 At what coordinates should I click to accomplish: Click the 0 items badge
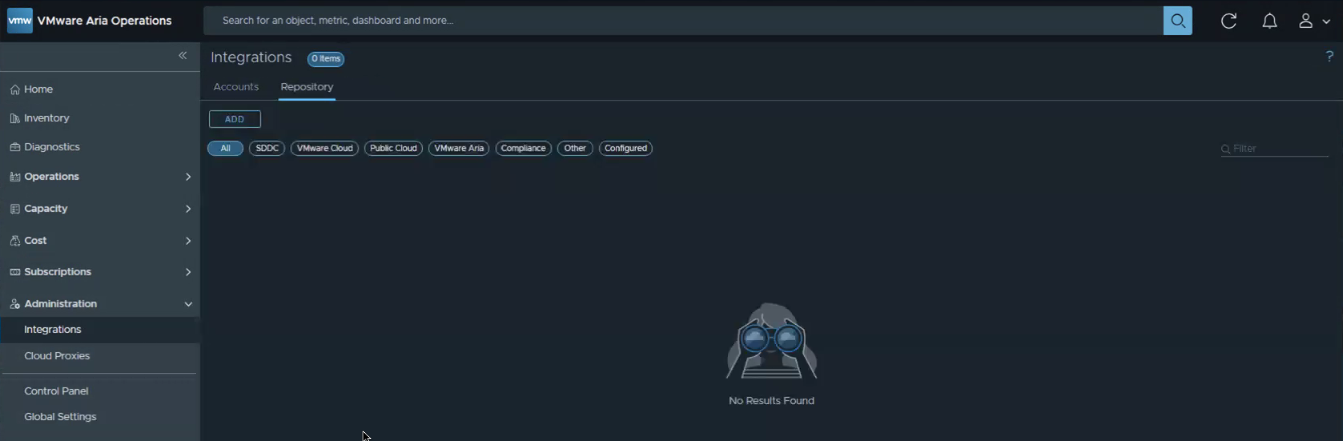coord(326,59)
